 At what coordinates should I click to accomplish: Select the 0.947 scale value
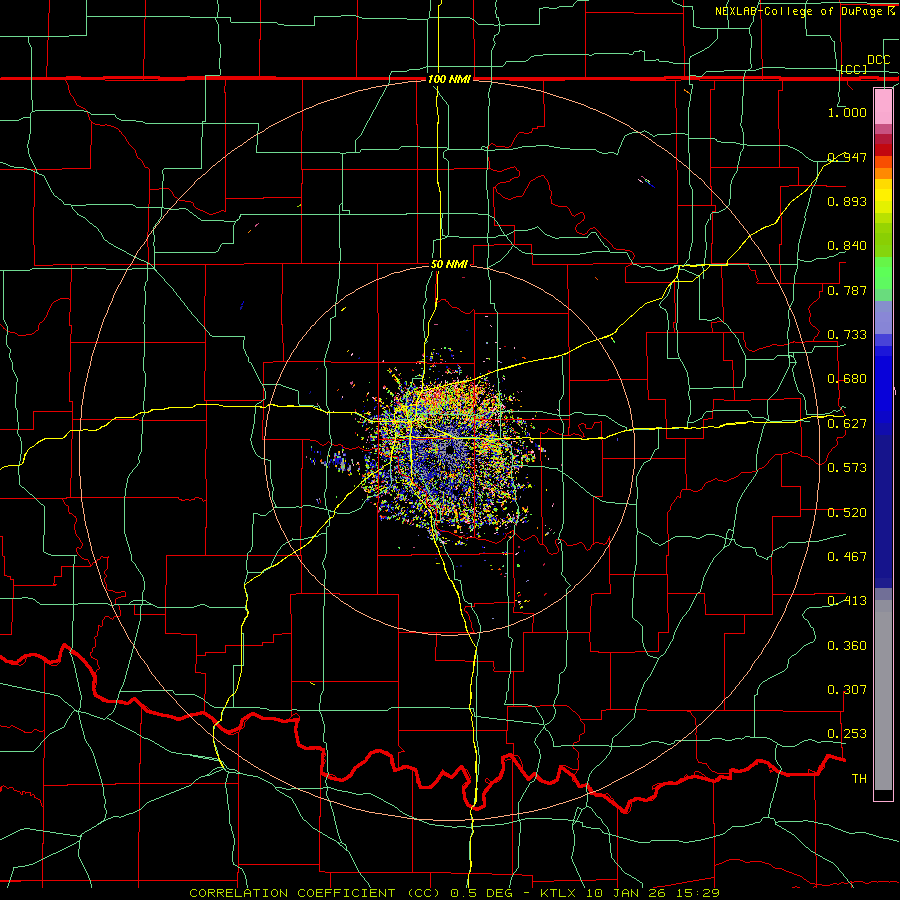(847, 157)
